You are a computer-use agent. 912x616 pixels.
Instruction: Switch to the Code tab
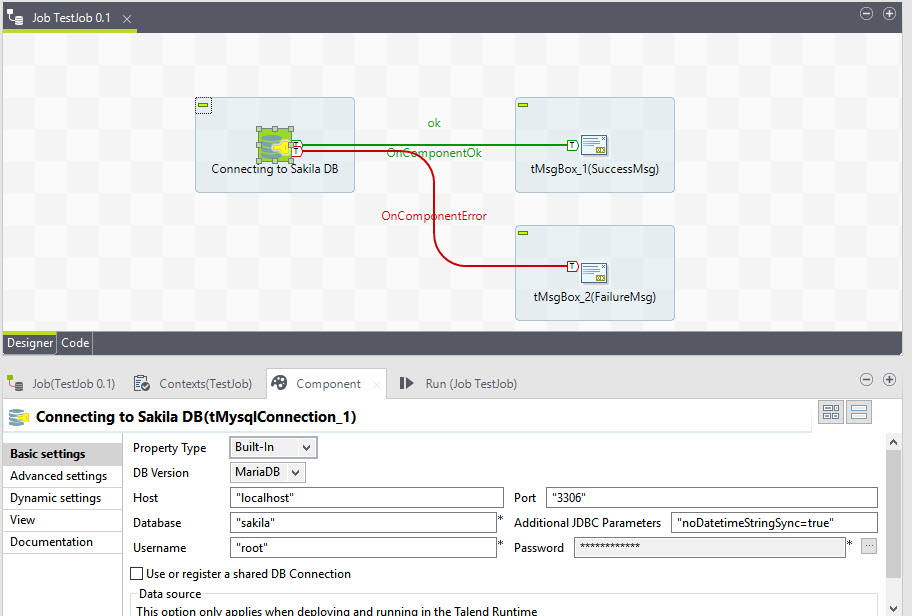74,343
